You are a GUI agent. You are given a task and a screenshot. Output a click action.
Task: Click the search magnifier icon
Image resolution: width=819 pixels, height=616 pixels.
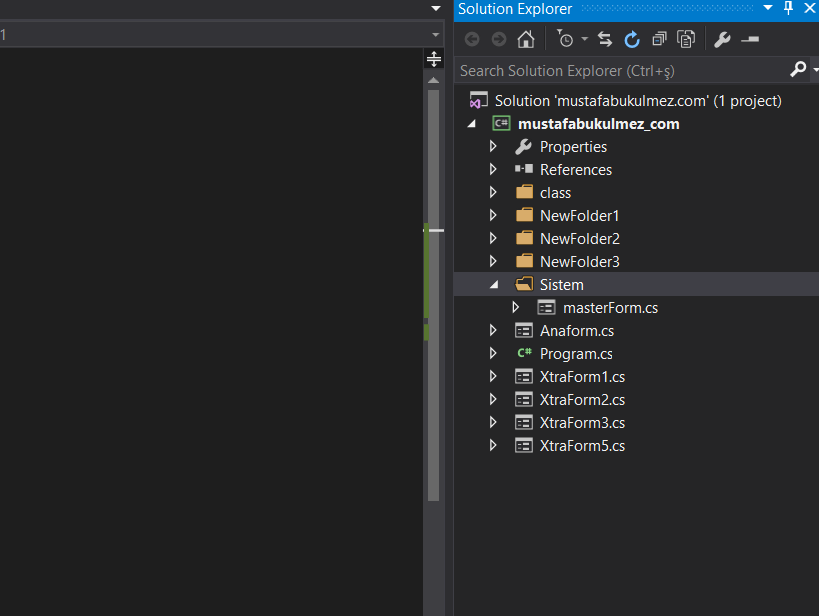pos(797,70)
